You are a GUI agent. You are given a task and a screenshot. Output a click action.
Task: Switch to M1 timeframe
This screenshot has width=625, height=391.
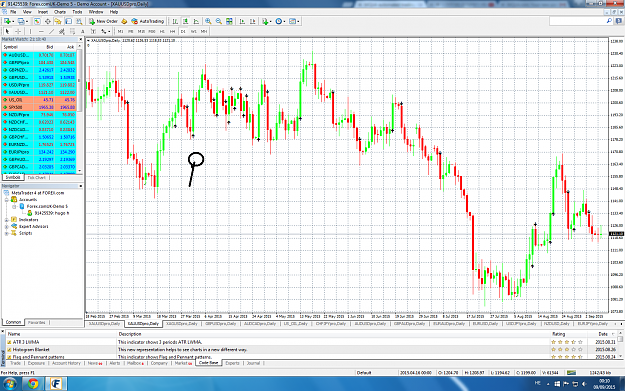coord(120,31)
